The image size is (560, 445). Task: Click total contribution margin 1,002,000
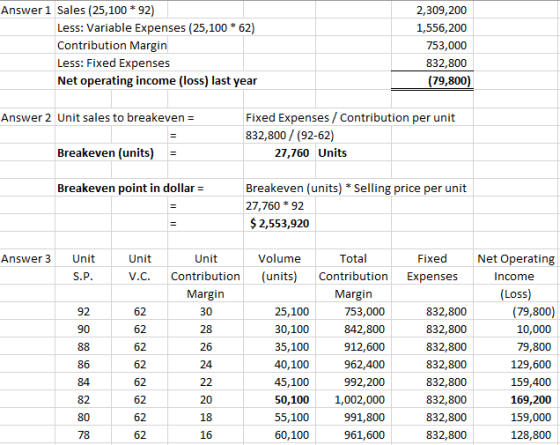pos(360,400)
